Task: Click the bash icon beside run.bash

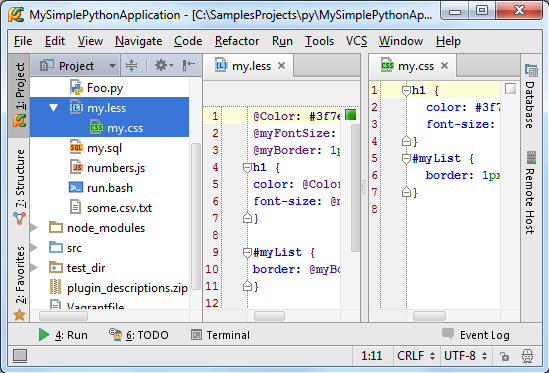Action: point(76,188)
